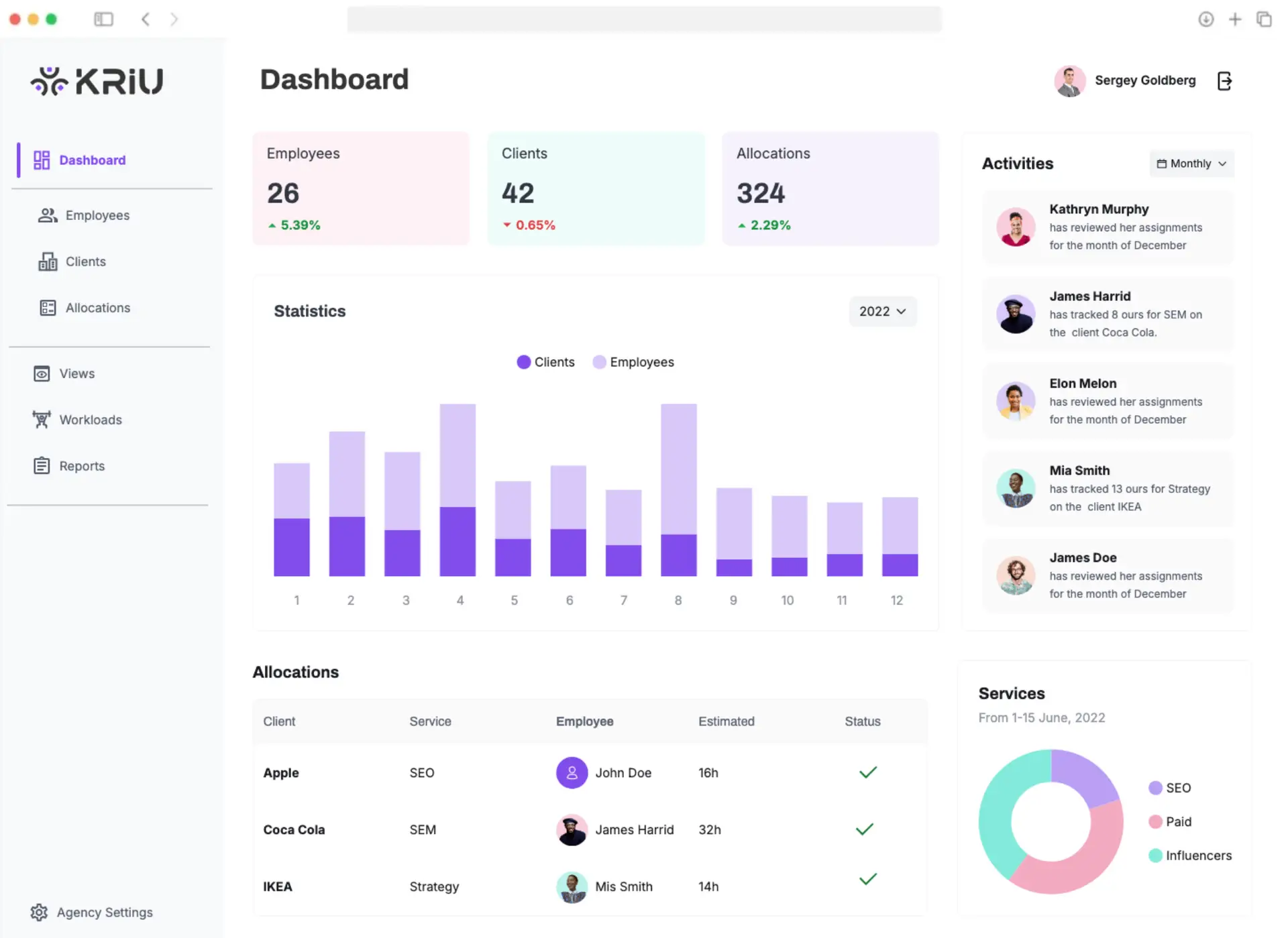Click the Workloads icon in sidebar

[40, 418]
